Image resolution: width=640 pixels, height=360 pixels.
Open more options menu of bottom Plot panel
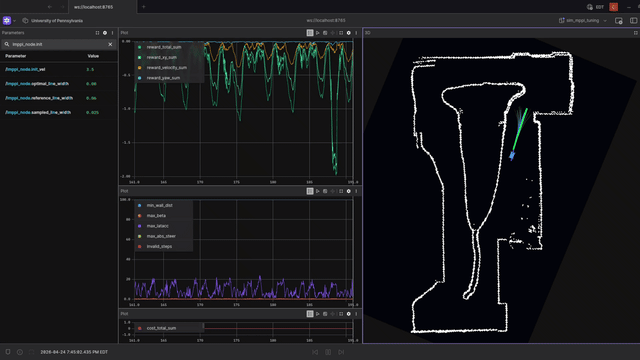pos(356,314)
